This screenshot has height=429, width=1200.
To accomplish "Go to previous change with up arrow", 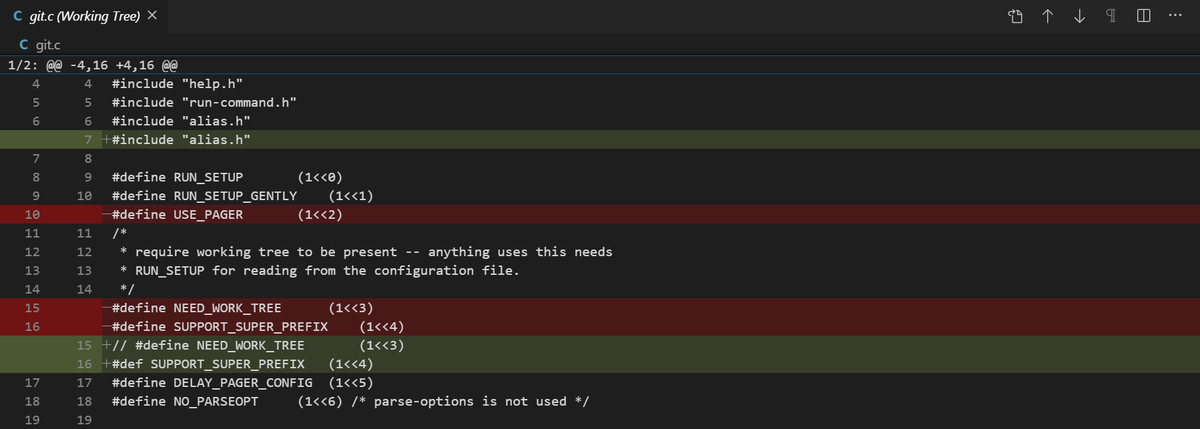I will [1047, 17].
